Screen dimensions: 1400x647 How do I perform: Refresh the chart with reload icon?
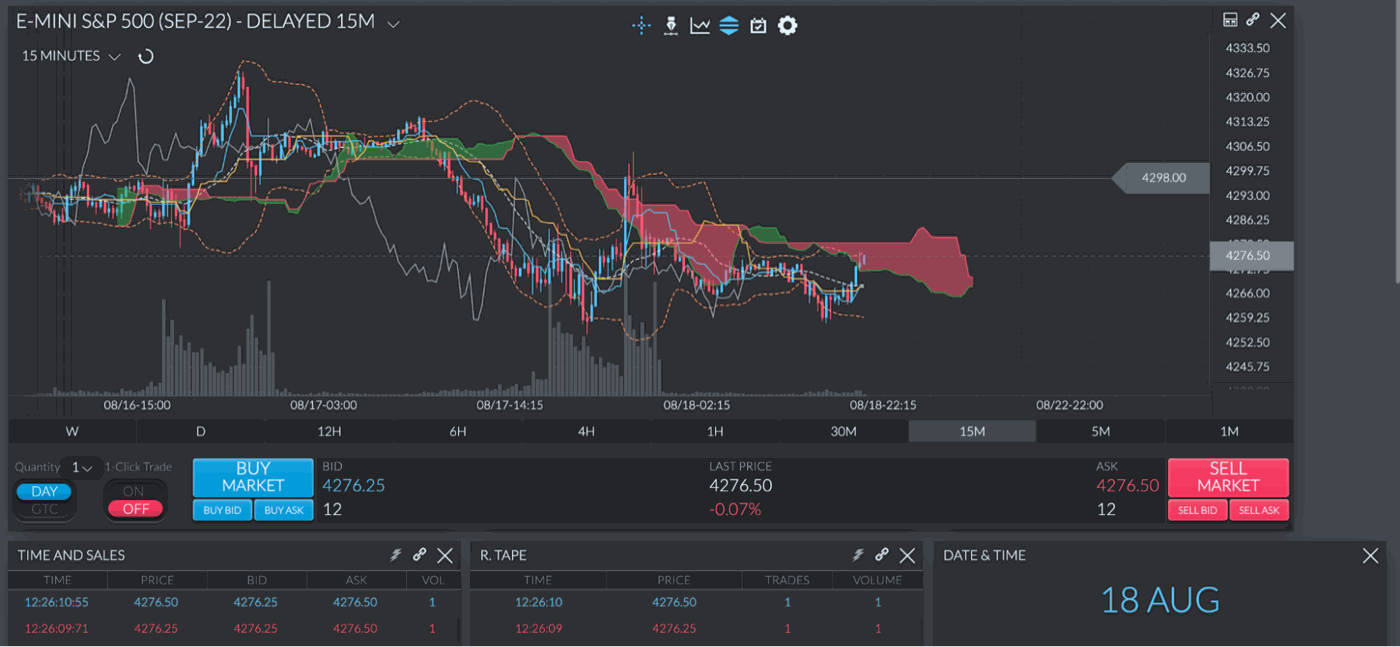(146, 56)
